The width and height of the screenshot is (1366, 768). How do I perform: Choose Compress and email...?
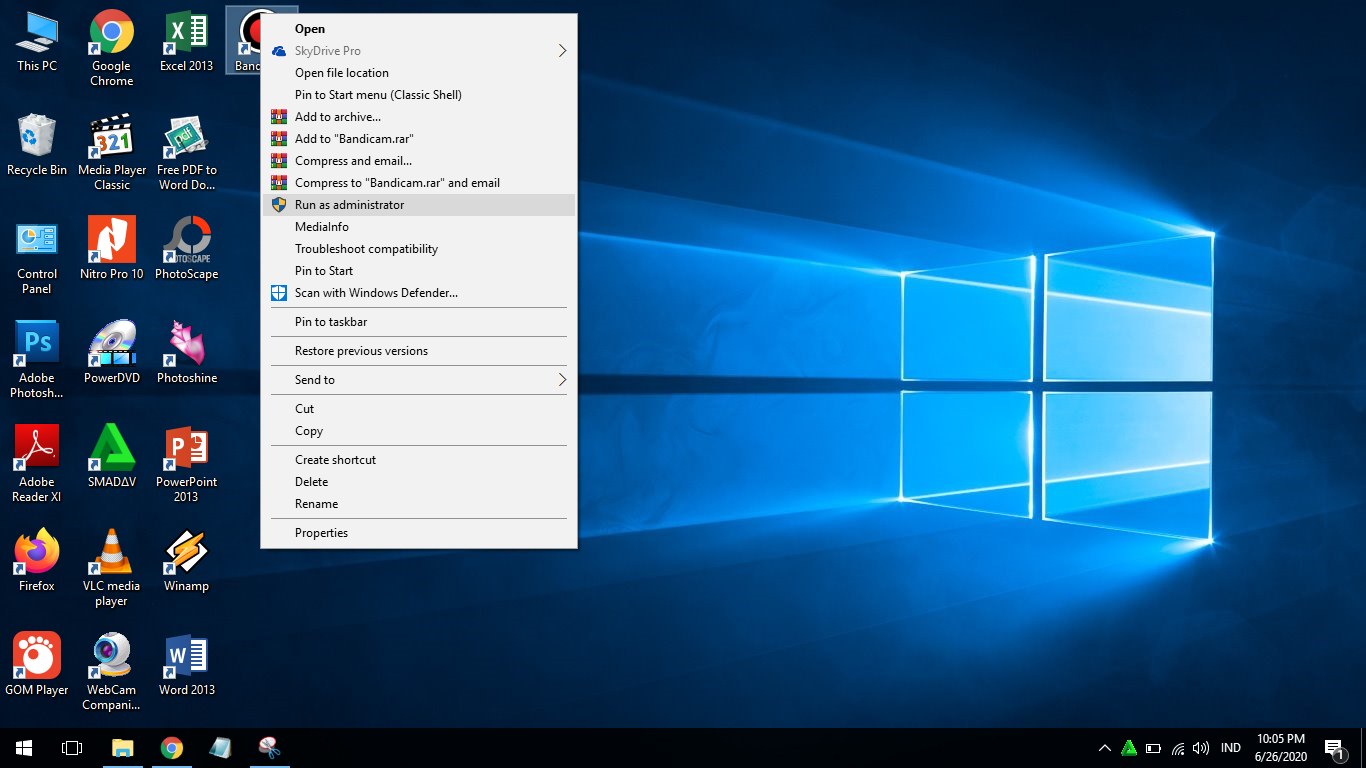(419, 161)
